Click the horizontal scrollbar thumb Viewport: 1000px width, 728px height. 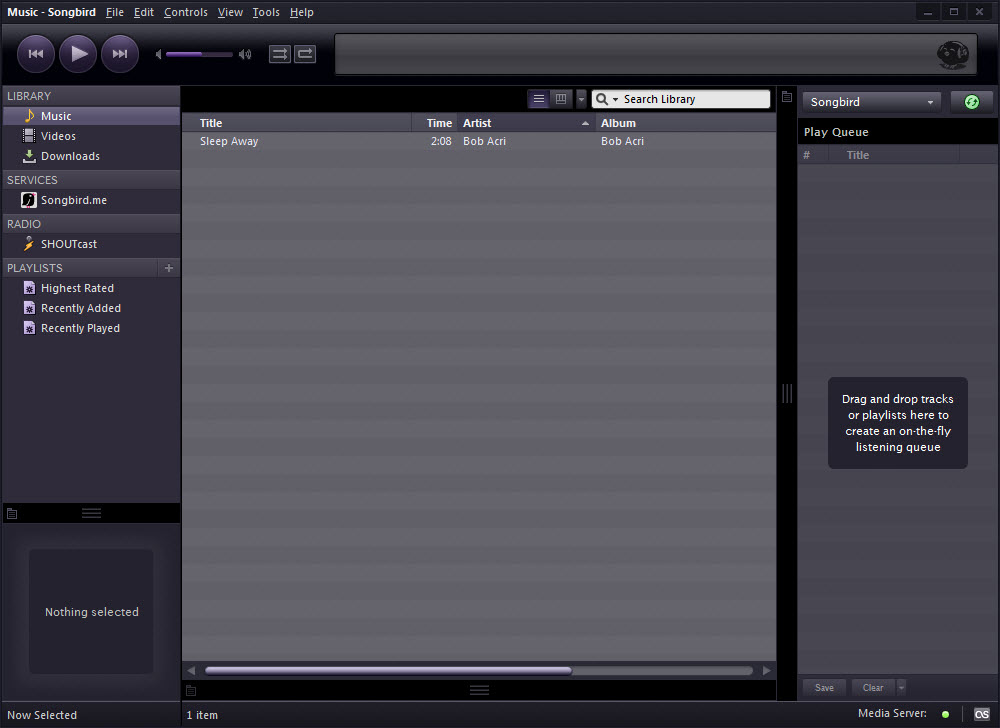(x=388, y=671)
